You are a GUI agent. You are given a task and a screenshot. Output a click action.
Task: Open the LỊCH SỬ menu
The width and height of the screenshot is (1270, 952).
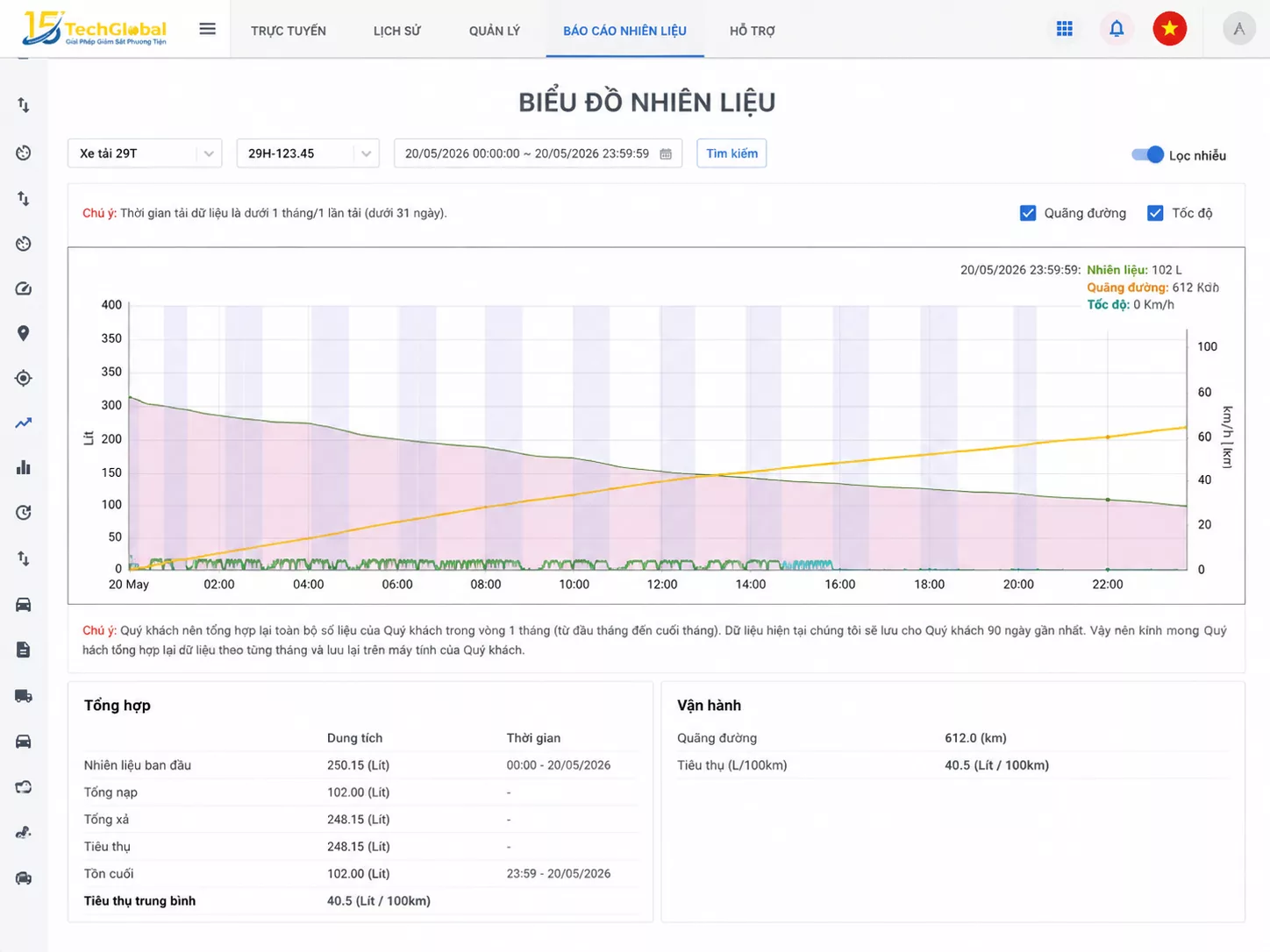(x=397, y=31)
